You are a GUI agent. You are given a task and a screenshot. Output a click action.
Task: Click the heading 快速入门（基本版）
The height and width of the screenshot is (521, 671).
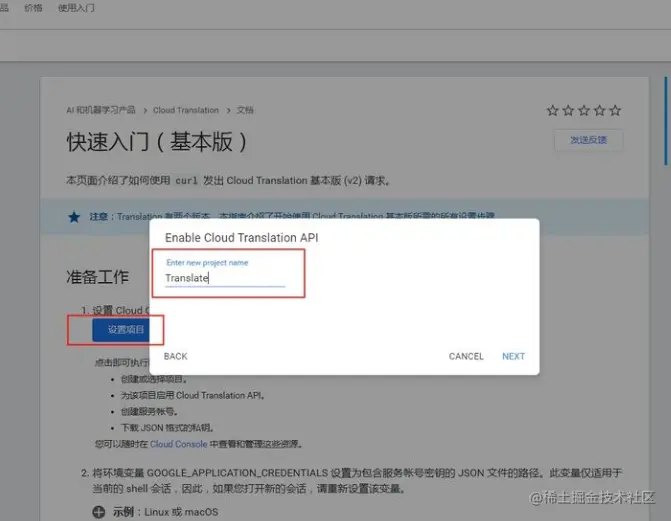157,142
